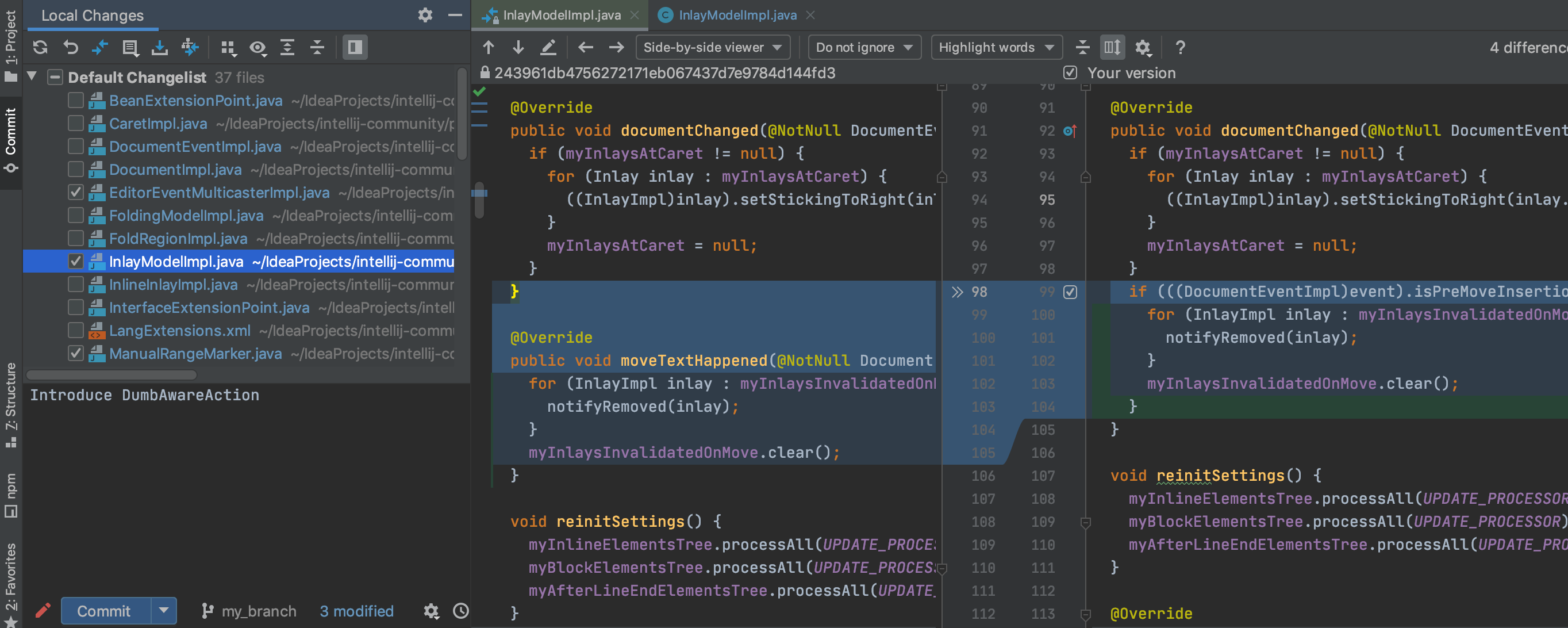Viewport: 1568px width, 628px height.
Task: Uncheck EditorEventMulticasterImpl.java checkbox
Action: [x=75, y=193]
